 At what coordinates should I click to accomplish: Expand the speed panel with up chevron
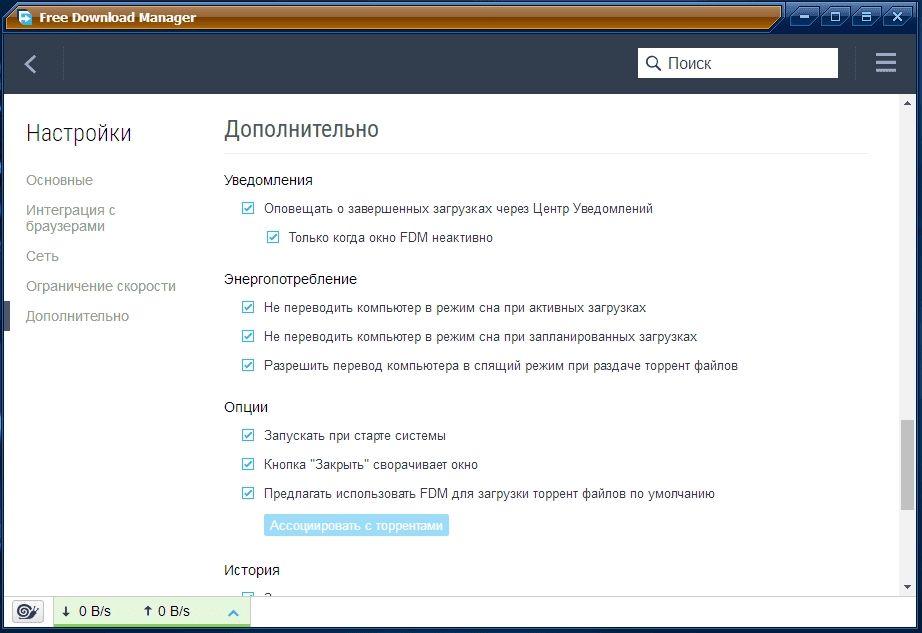click(x=233, y=613)
